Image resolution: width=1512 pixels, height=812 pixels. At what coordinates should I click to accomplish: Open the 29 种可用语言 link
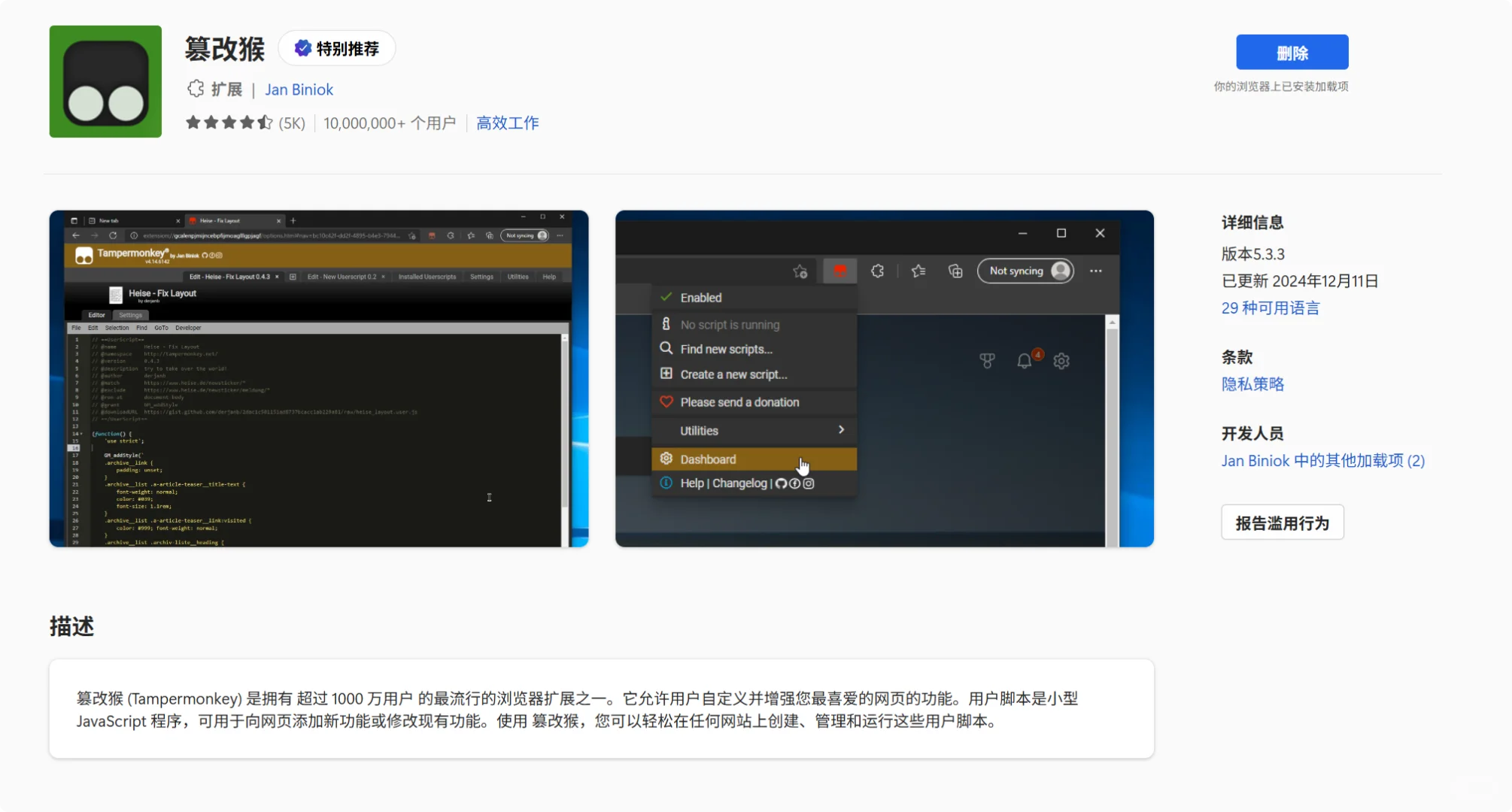1270,308
